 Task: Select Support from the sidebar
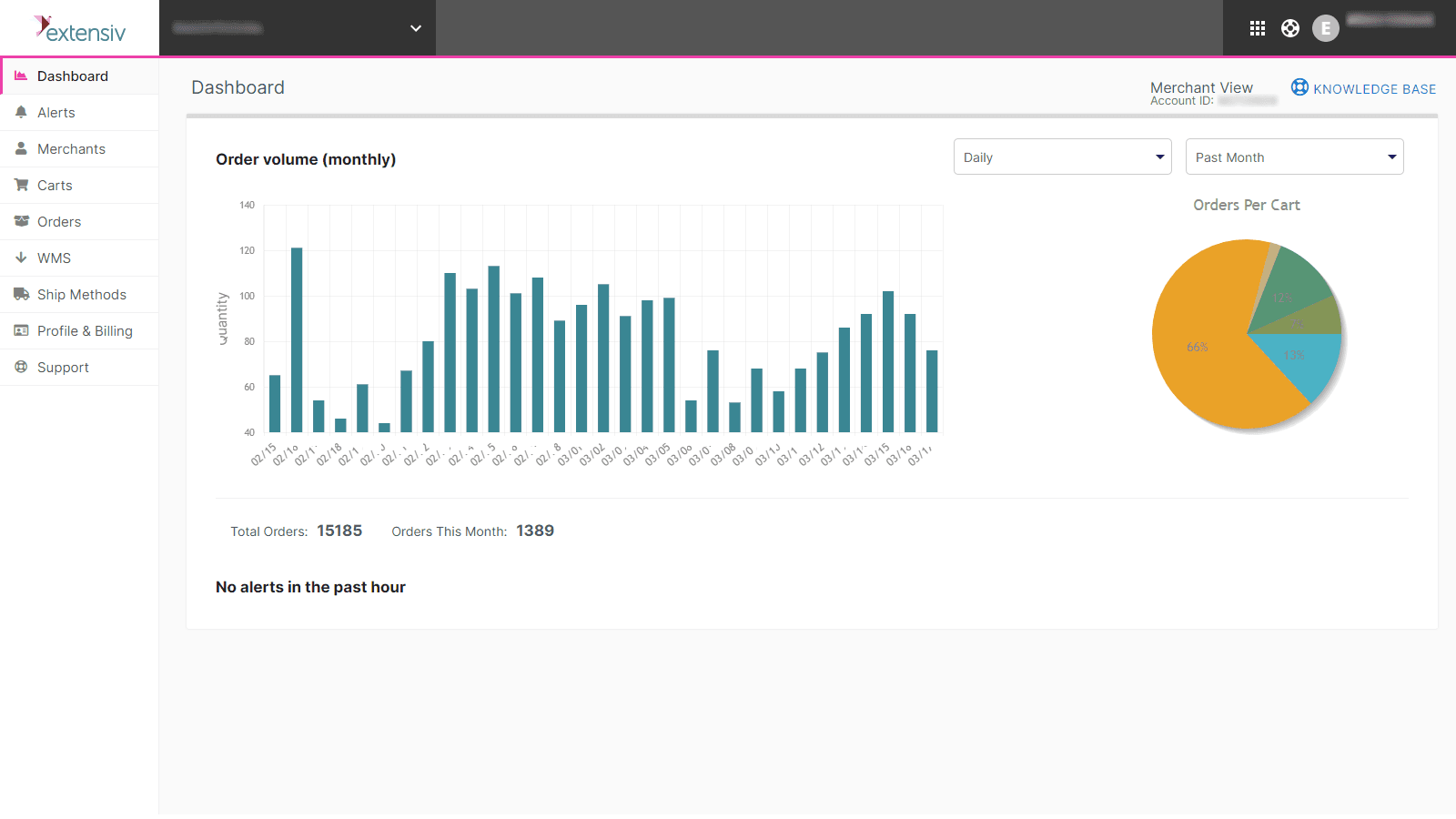(63, 367)
